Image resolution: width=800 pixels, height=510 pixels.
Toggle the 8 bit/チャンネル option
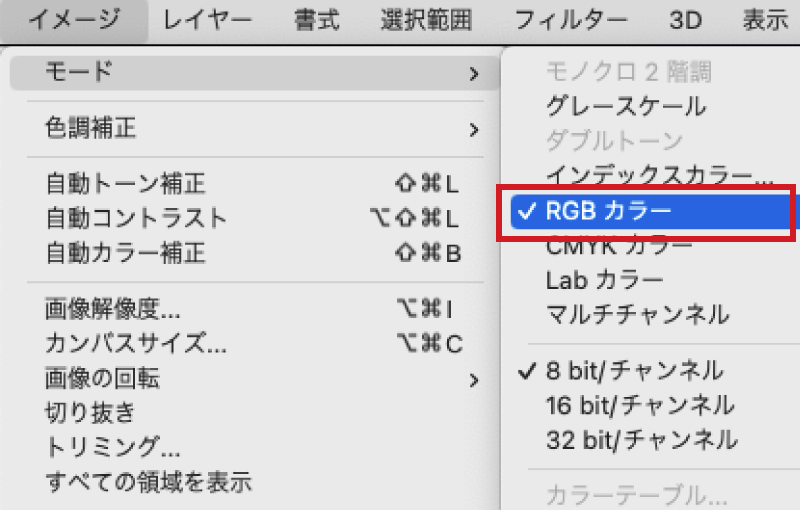(634, 371)
